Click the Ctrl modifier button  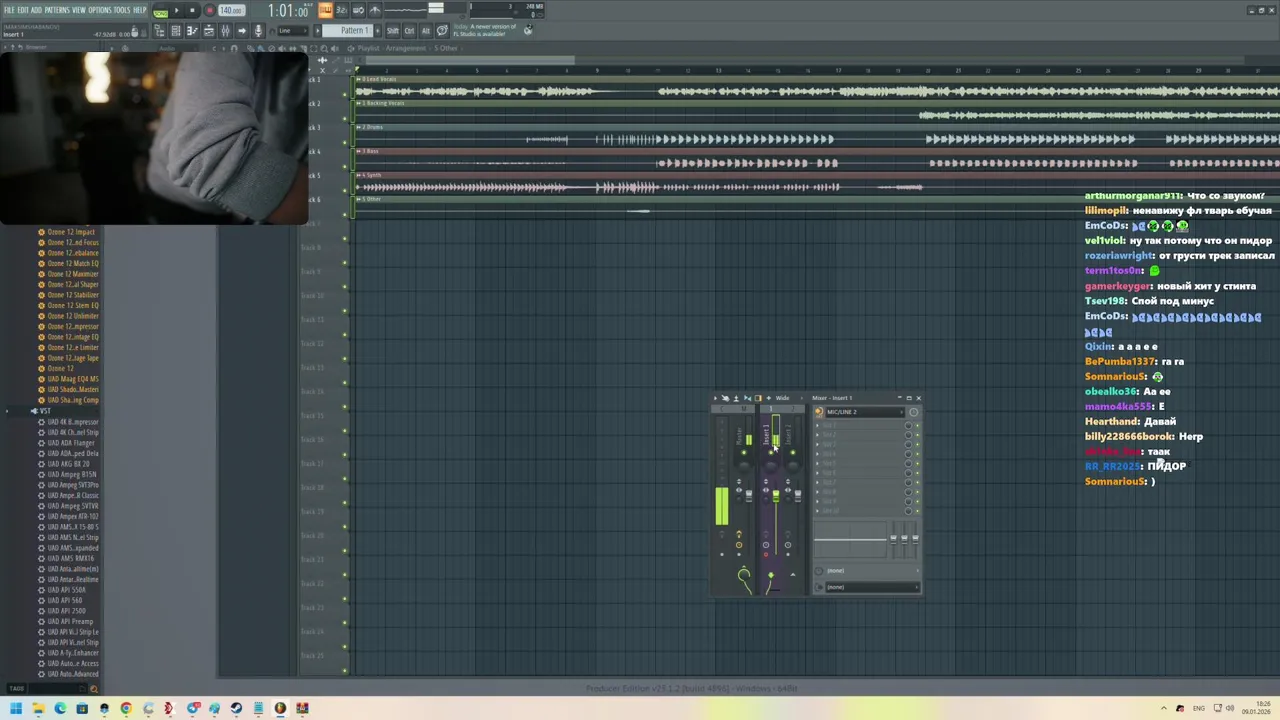(409, 31)
